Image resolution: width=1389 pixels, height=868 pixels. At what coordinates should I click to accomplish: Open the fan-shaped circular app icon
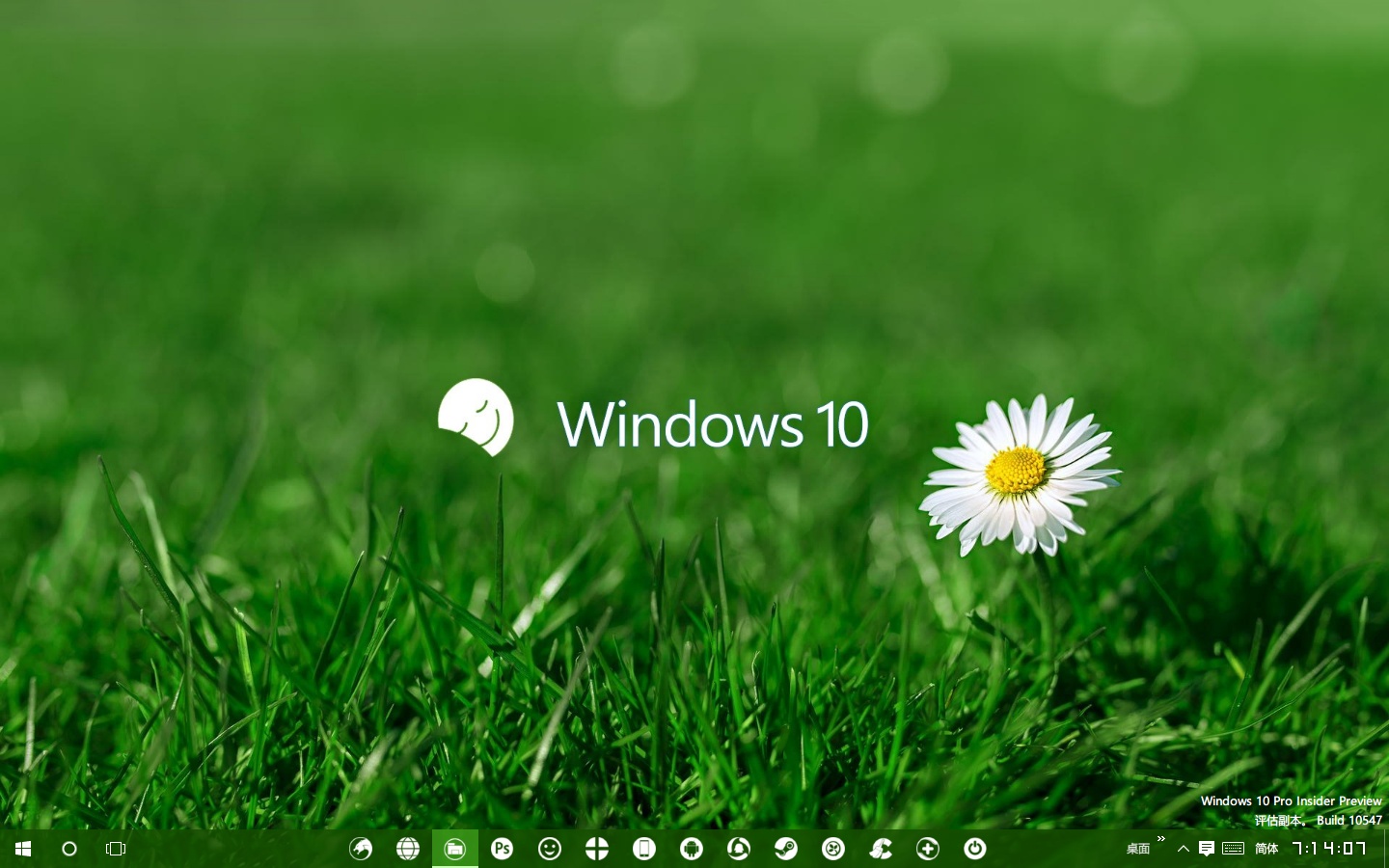coord(833,849)
